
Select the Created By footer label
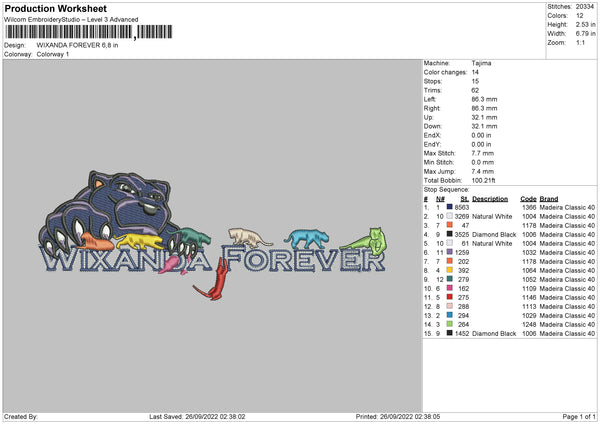21,416
